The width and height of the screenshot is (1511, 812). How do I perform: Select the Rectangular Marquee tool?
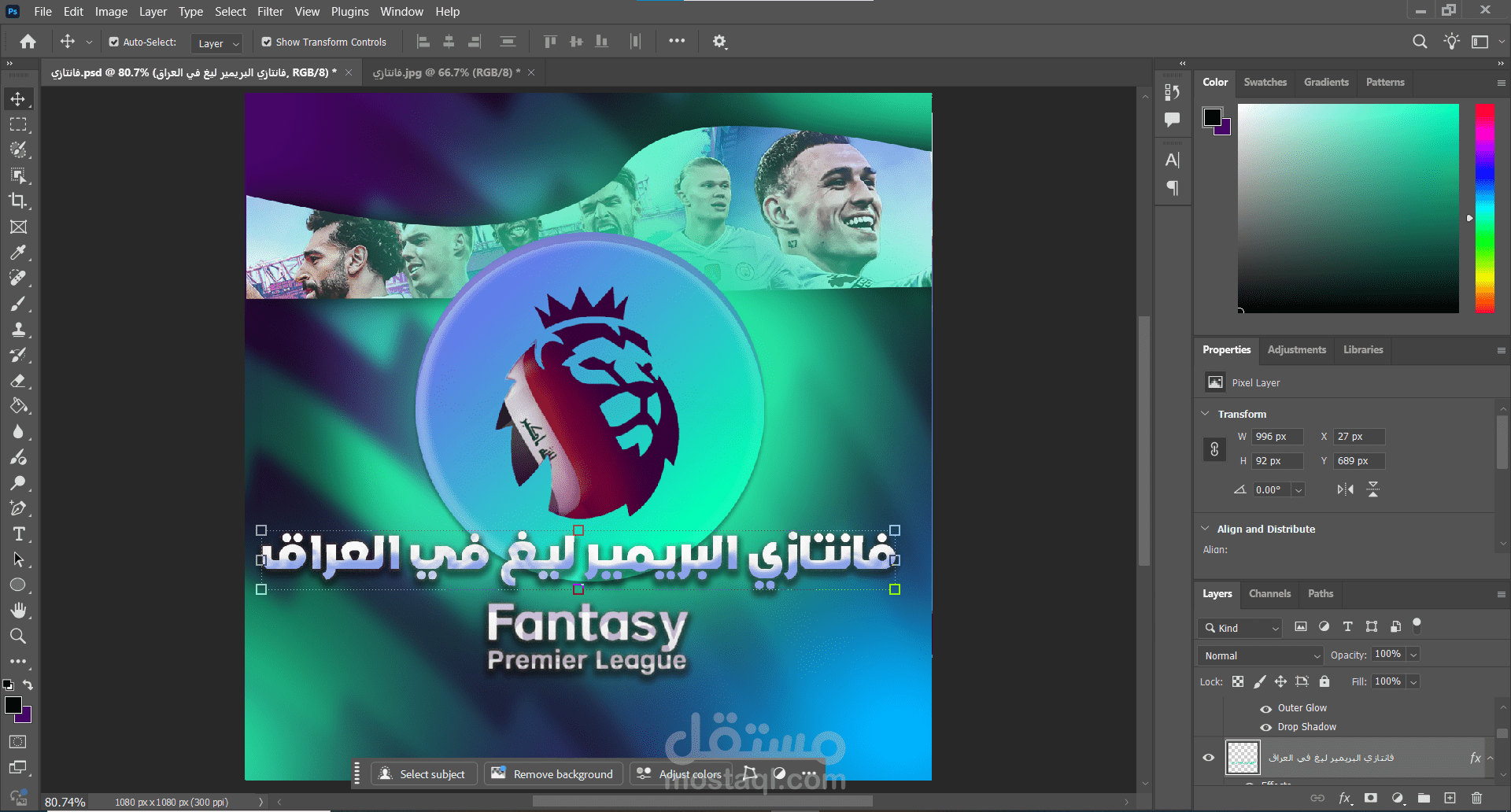click(x=18, y=124)
